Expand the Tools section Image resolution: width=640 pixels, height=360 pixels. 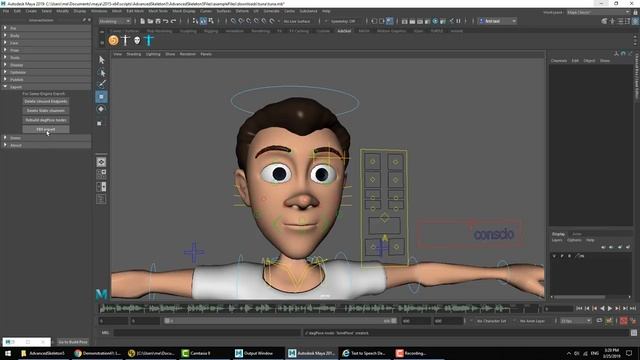tap(46, 58)
